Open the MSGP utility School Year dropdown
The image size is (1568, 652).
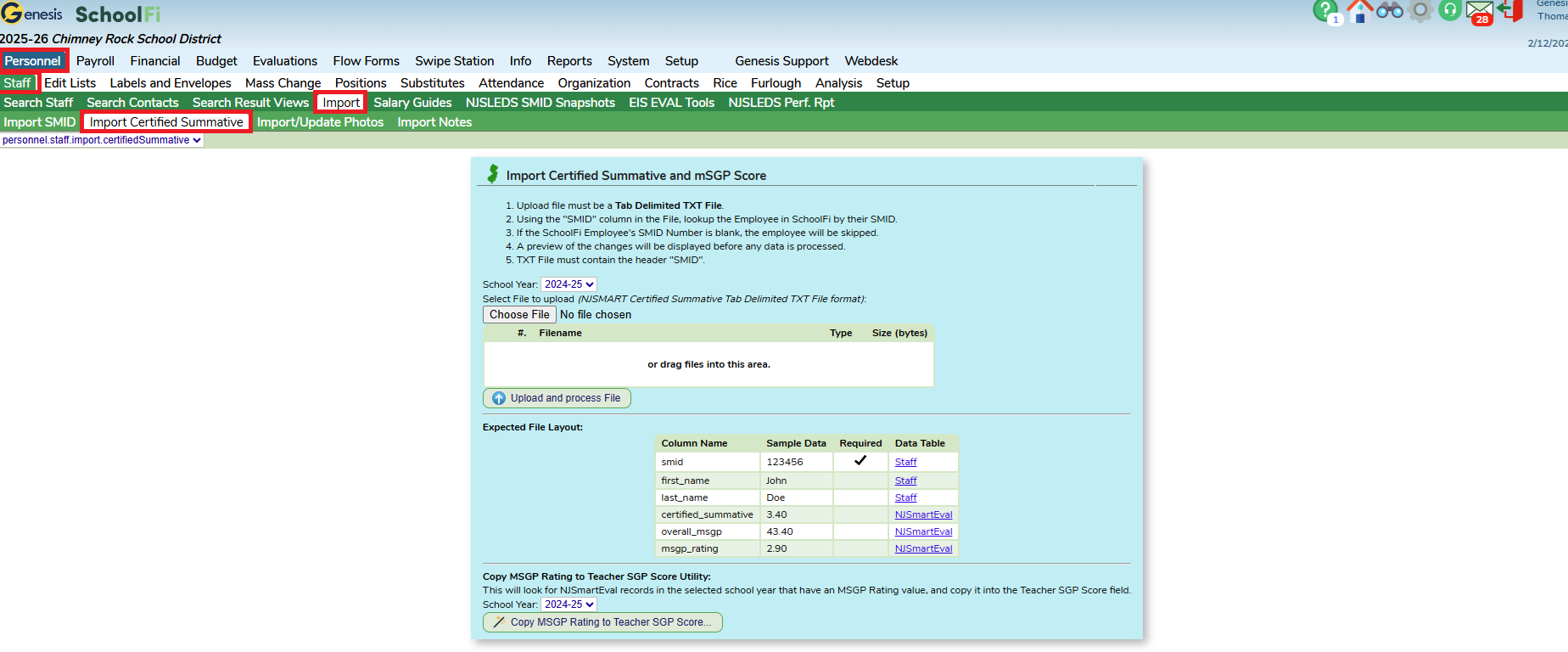(x=568, y=604)
